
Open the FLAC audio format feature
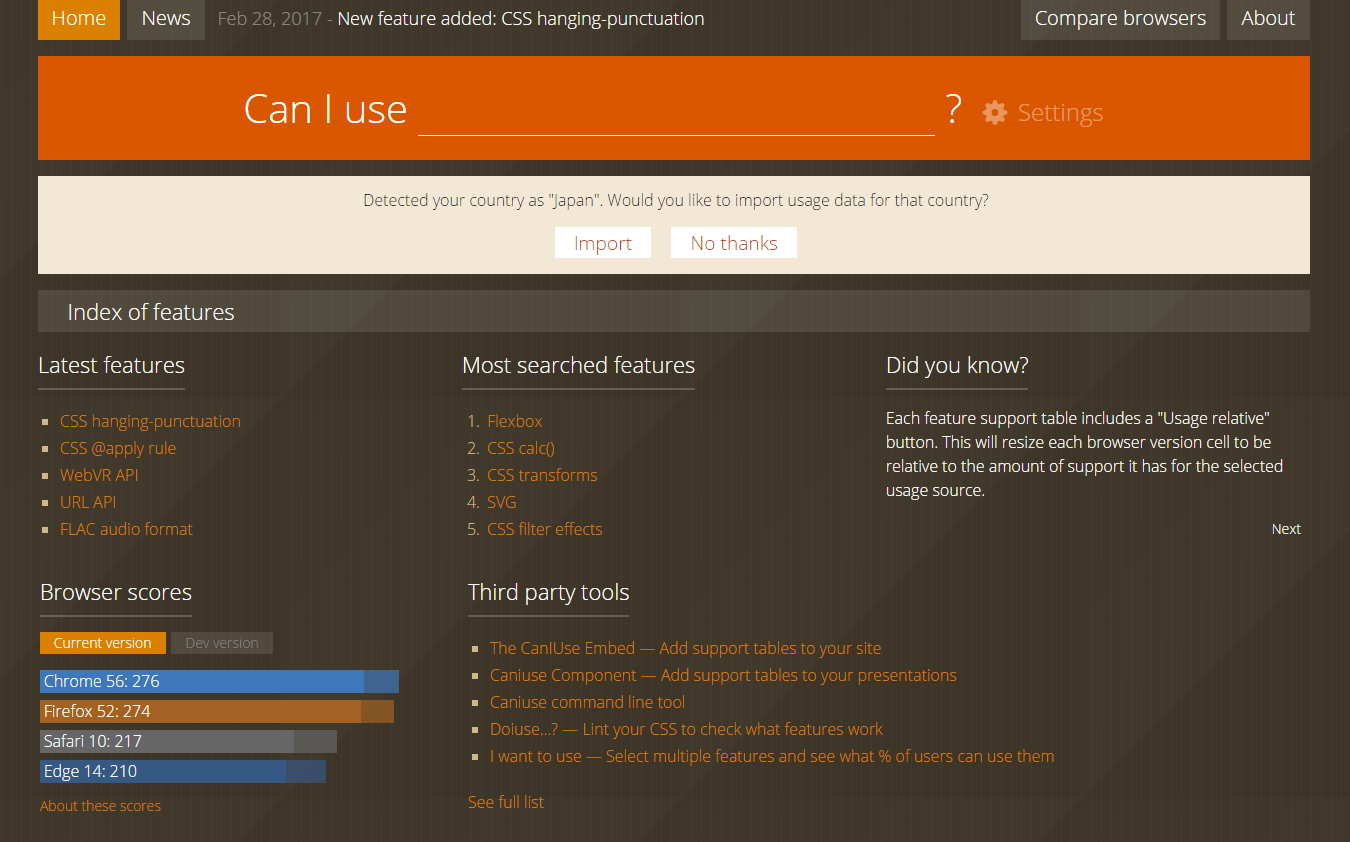point(126,529)
